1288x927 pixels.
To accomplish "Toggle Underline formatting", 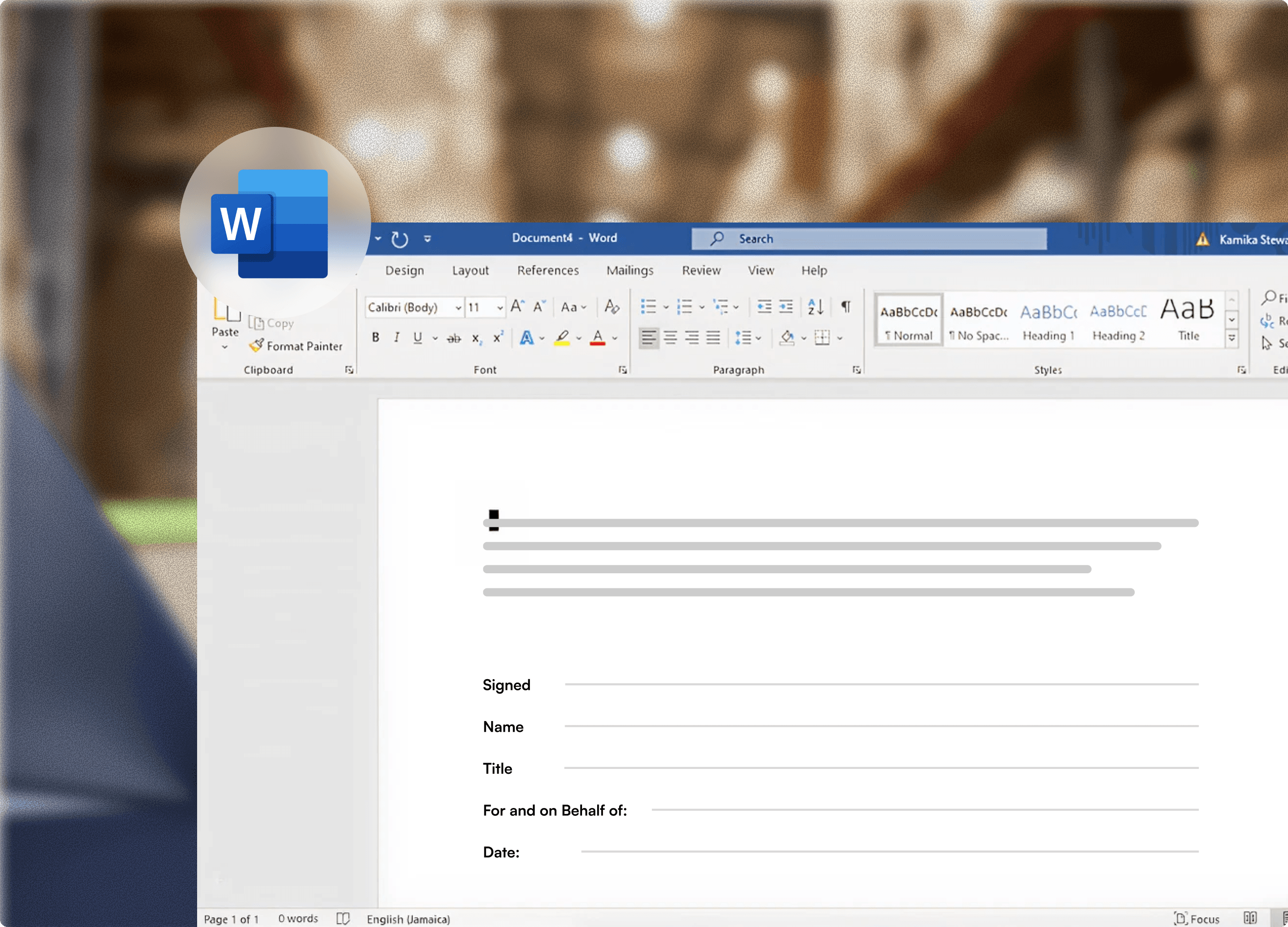I will coord(418,338).
